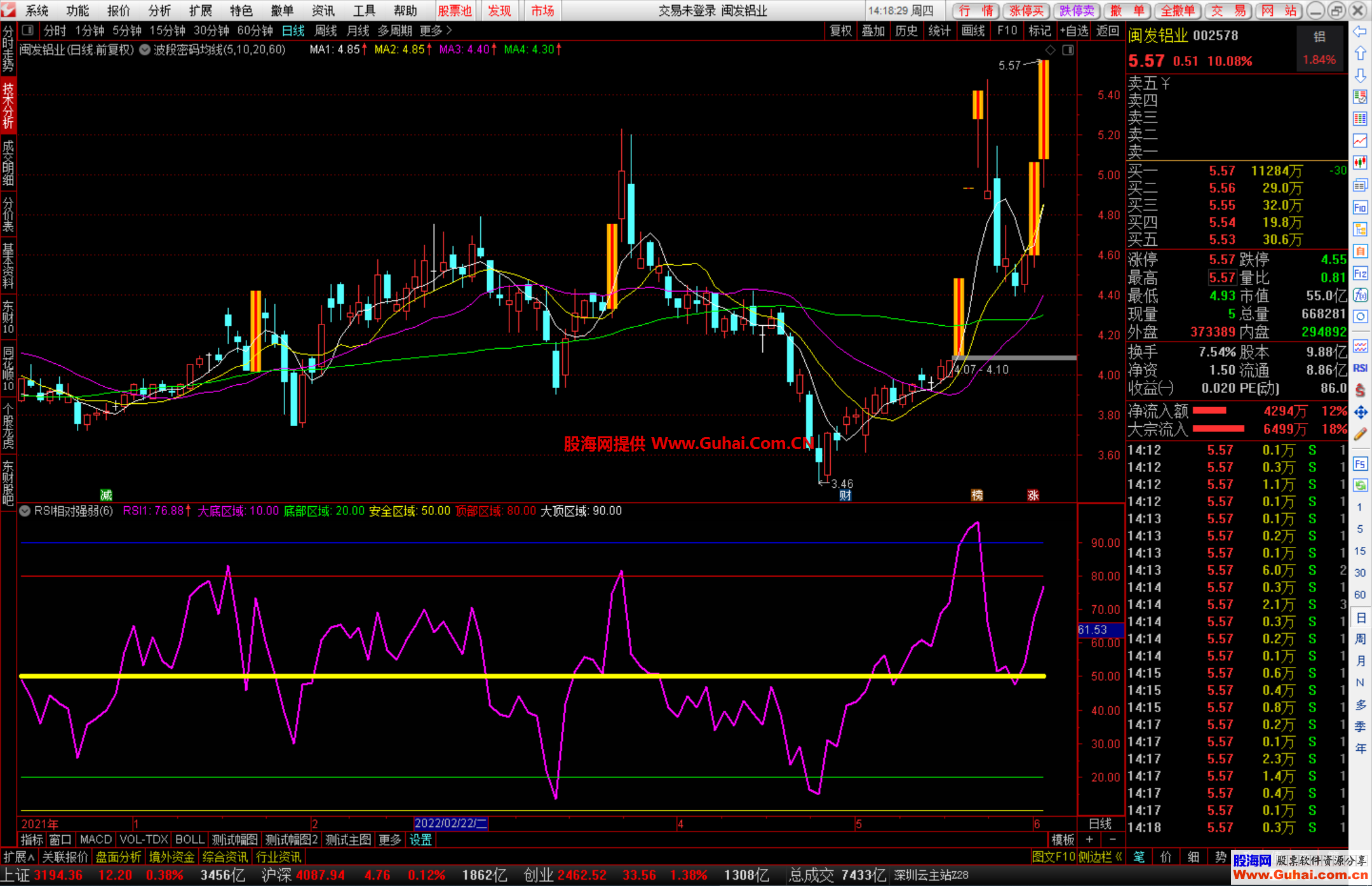Click the green refresh icon in right toolbar

tap(1360, 485)
